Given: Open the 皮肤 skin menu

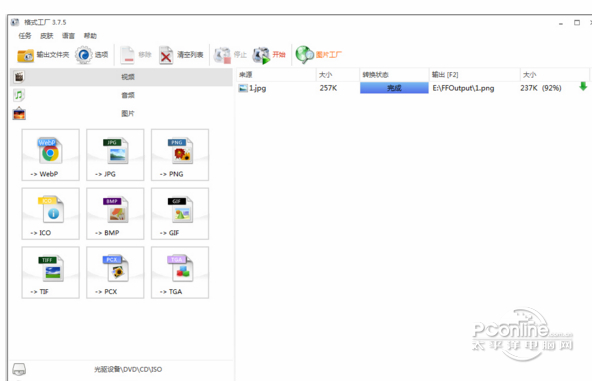Looking at the screenshot, I should coord(47,36).
